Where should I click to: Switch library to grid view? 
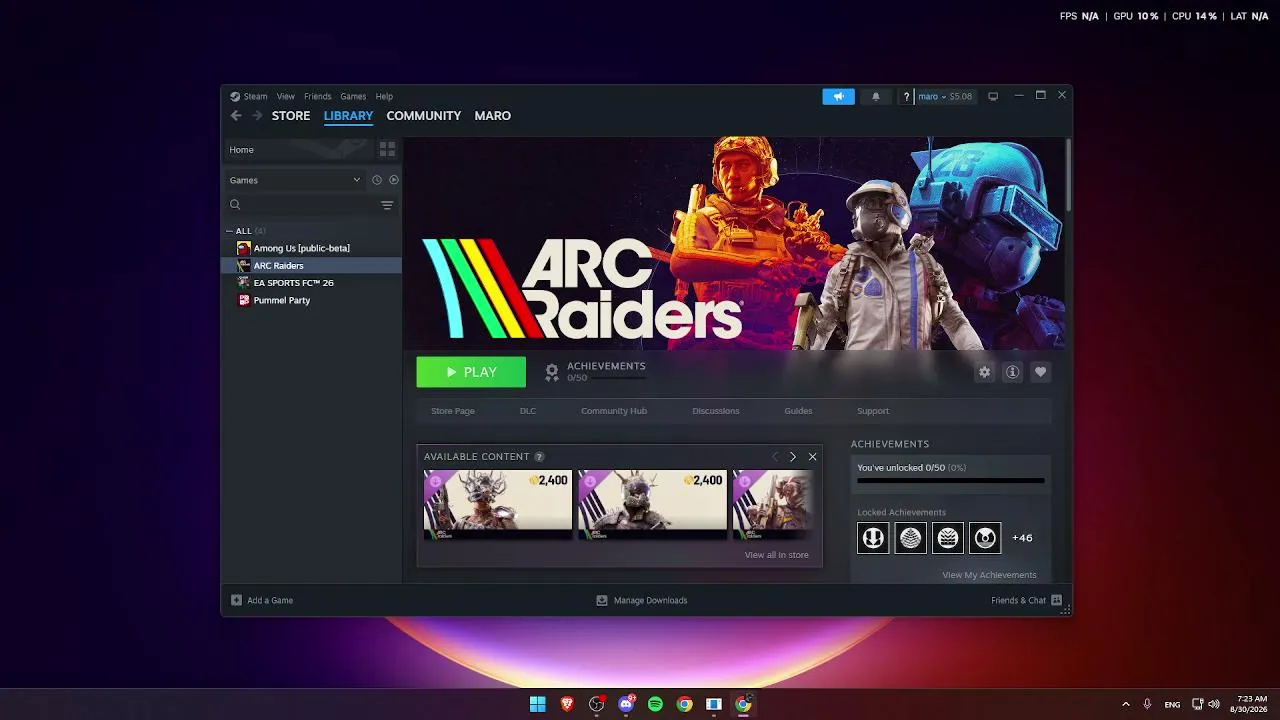click(387, 149)
